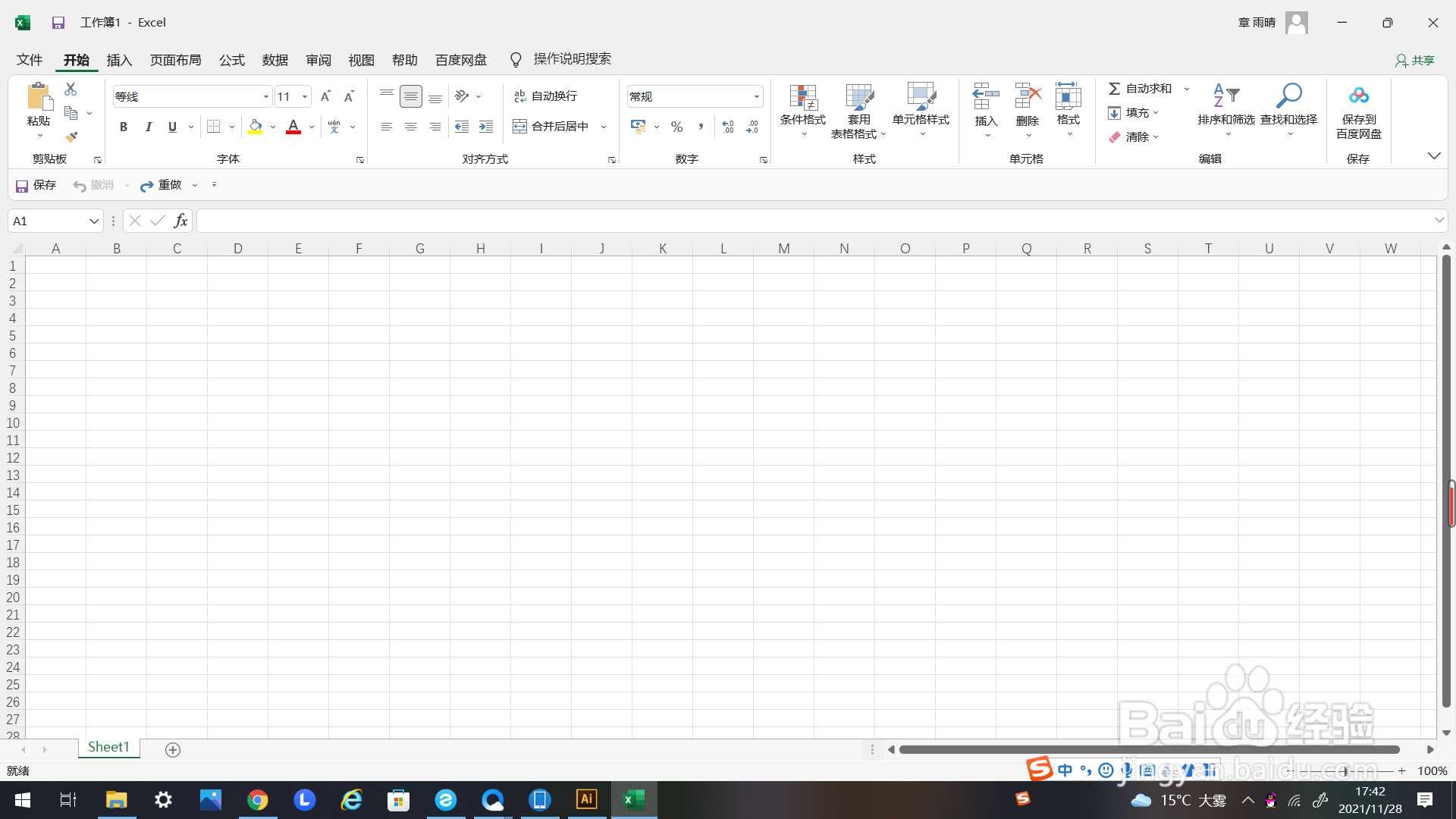Open the 插入 ribbon tab
Image resolution: width=1456 pixels, height=819 pixels.
pos(119,60)
